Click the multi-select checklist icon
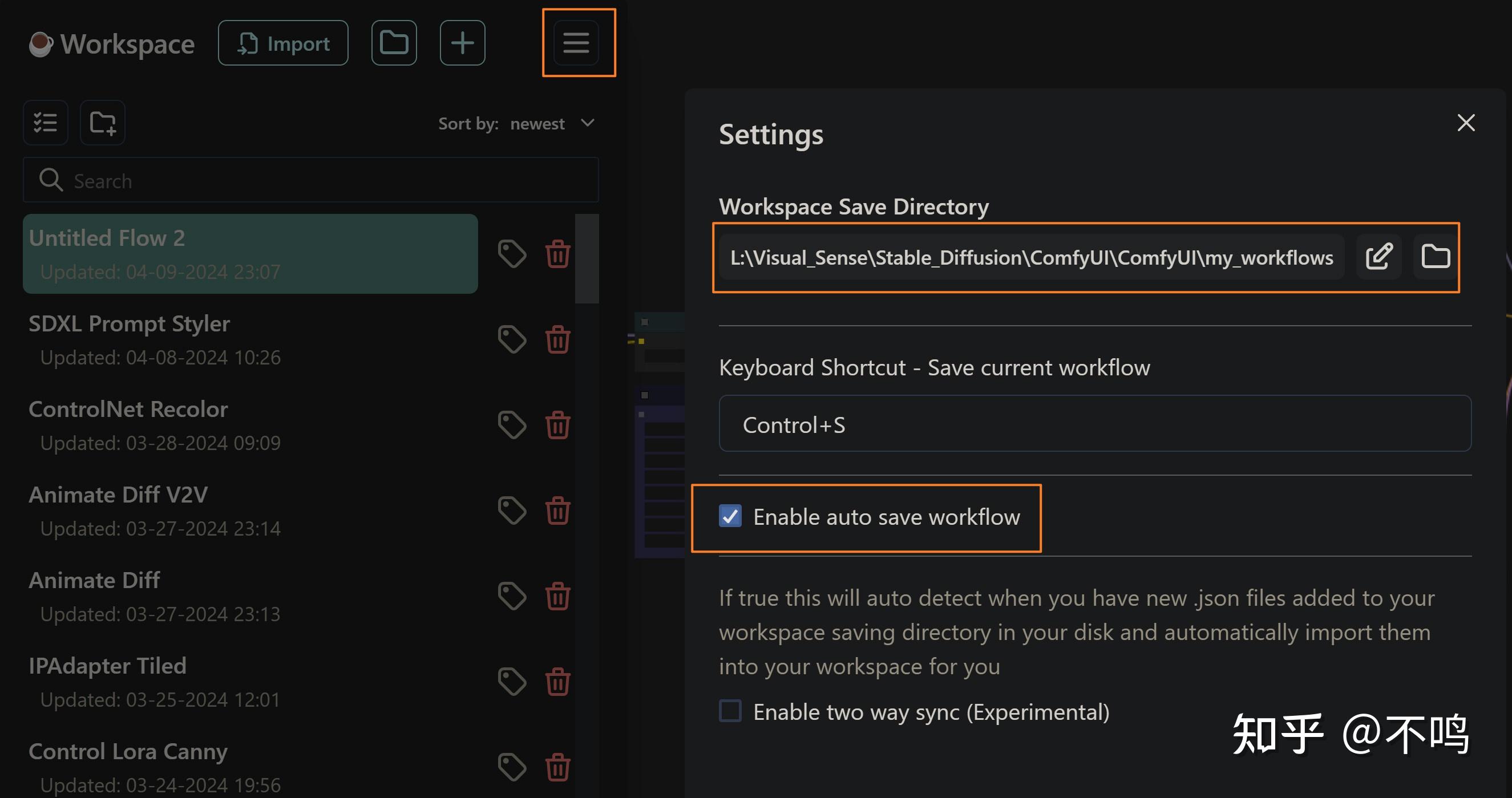Screen dimensions: 1512x798 pyautogui.click(x=45, y=122)
